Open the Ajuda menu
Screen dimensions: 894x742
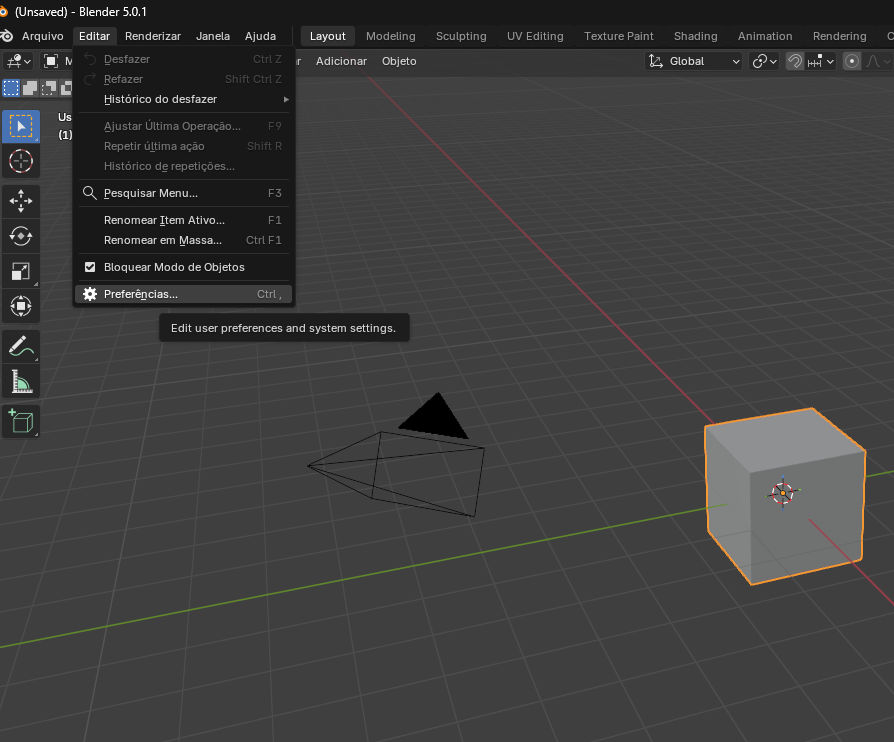(260, 36)
